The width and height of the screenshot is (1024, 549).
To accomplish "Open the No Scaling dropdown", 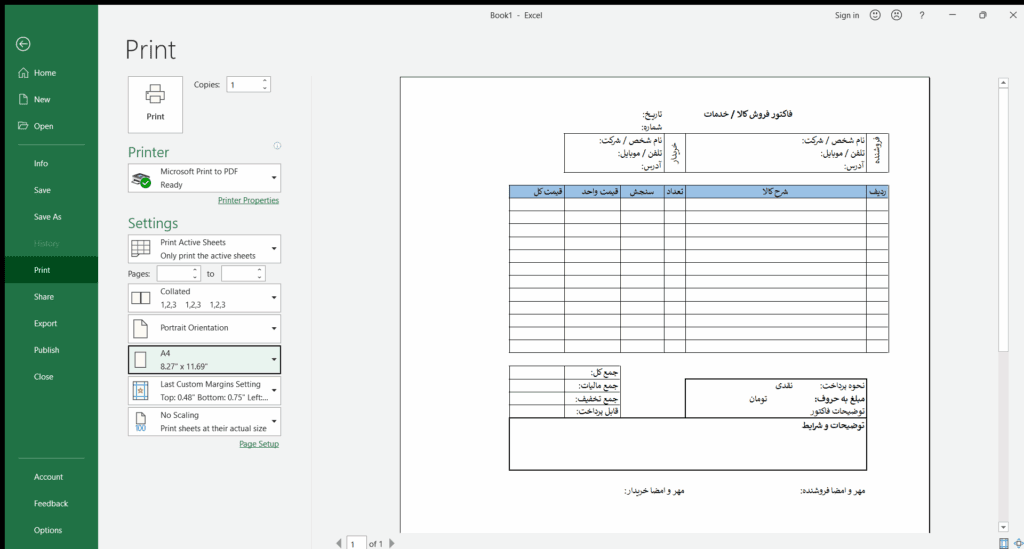I will (273, 421).
